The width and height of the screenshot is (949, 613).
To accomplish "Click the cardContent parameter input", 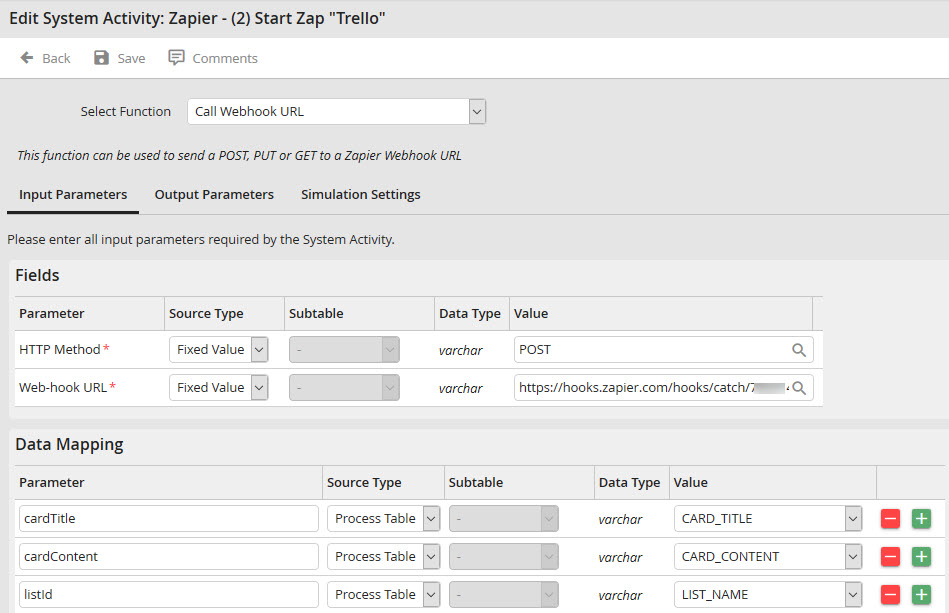I will pyautogui.click(x=169, y=557).
